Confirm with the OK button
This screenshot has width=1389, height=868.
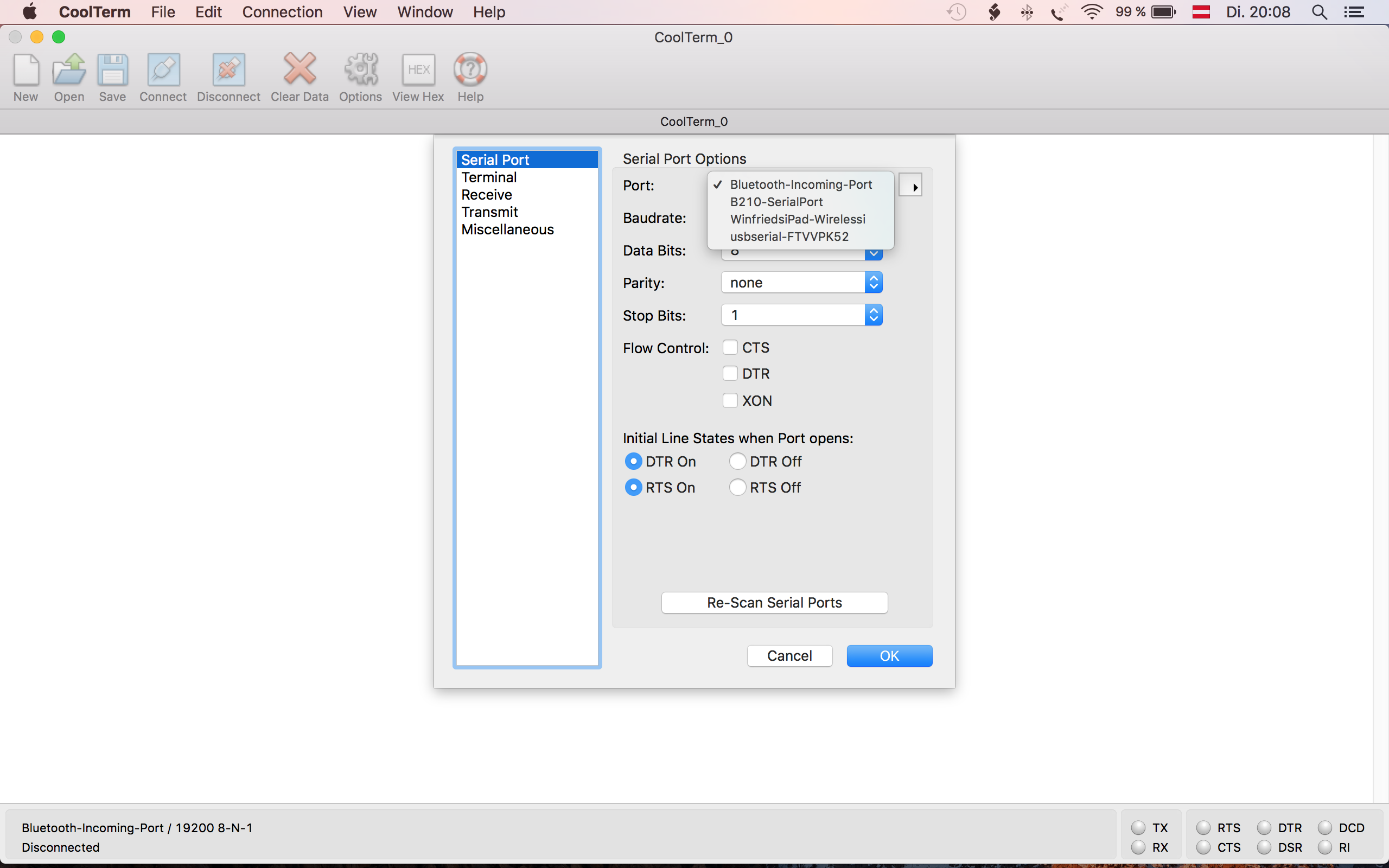(x=889, y=655)
